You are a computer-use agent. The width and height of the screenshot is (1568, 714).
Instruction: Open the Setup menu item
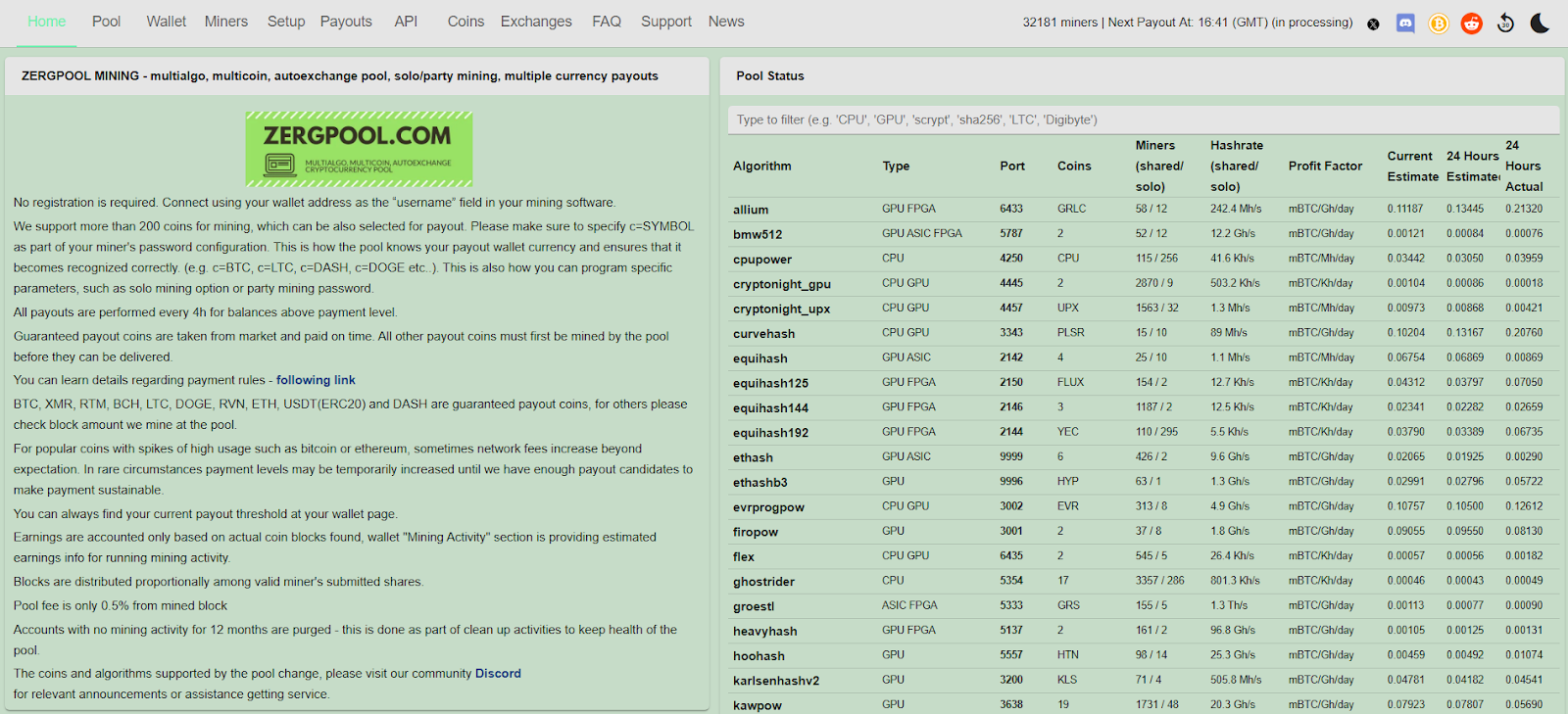click(286, 22)
